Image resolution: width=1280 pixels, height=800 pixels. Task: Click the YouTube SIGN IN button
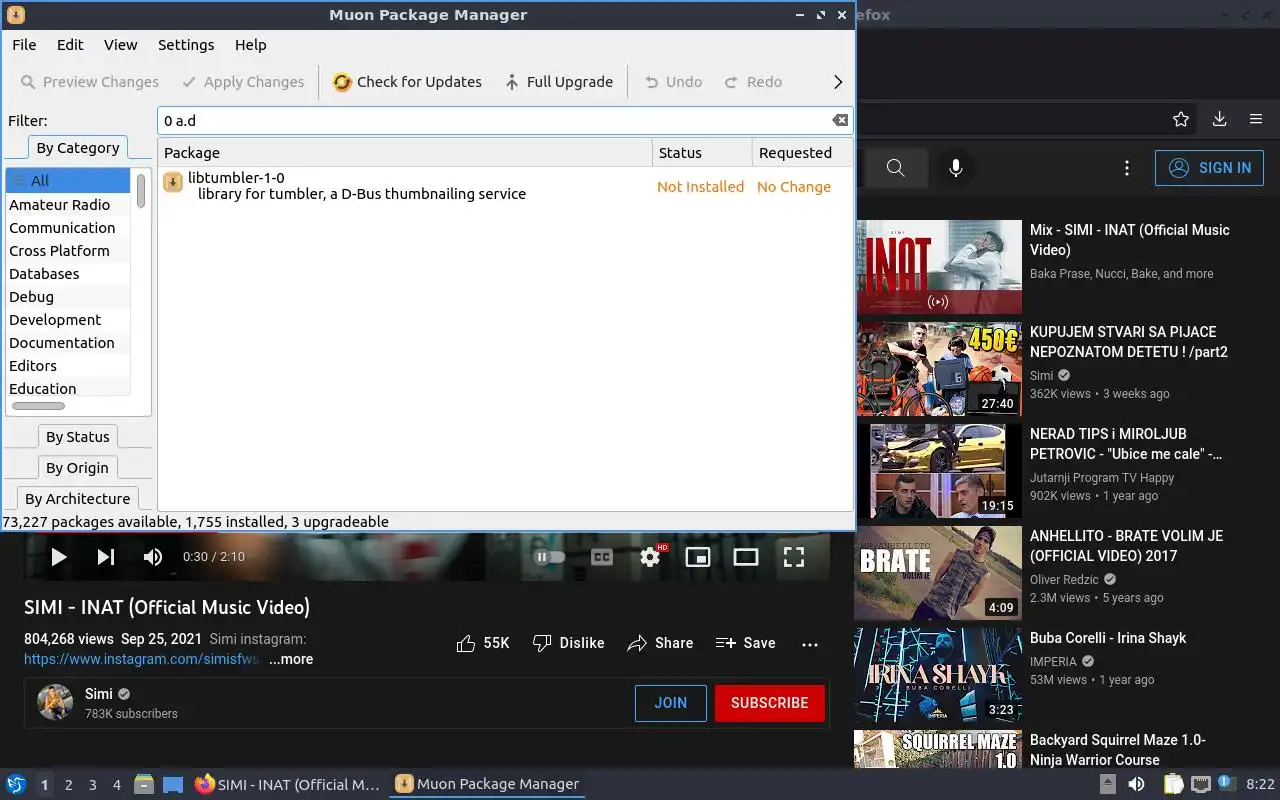pos(1209,168)
